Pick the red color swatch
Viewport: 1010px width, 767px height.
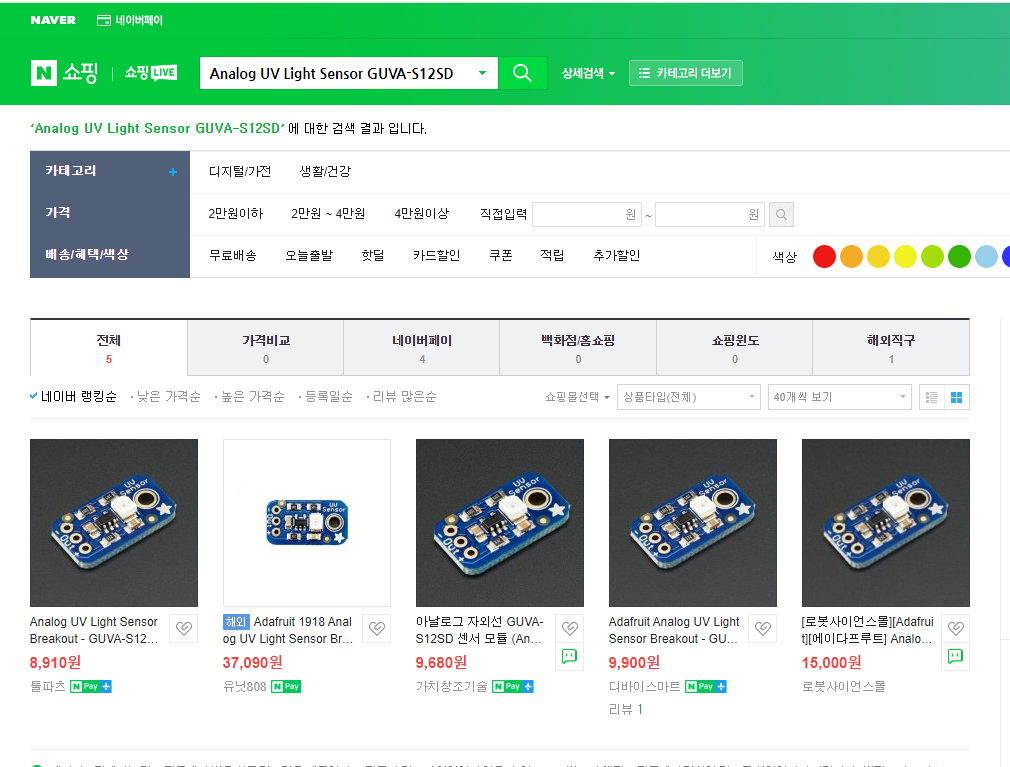824,256
